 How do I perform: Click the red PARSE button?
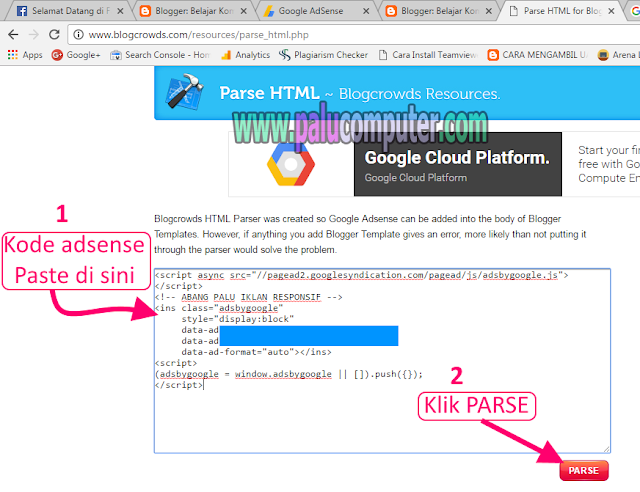pos(584,470)
